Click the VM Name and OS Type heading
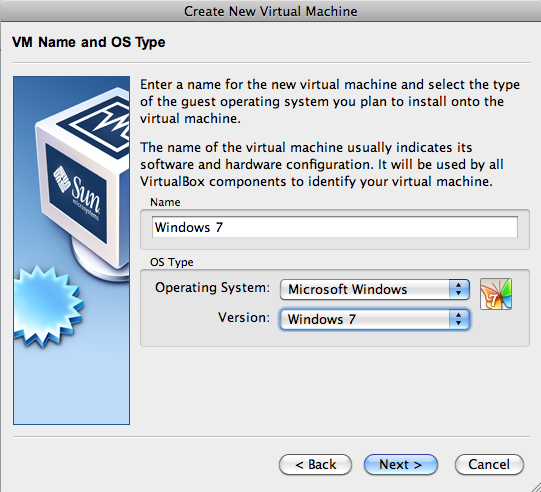The width and height of the screenshot is (541, 492). point(89,42)
